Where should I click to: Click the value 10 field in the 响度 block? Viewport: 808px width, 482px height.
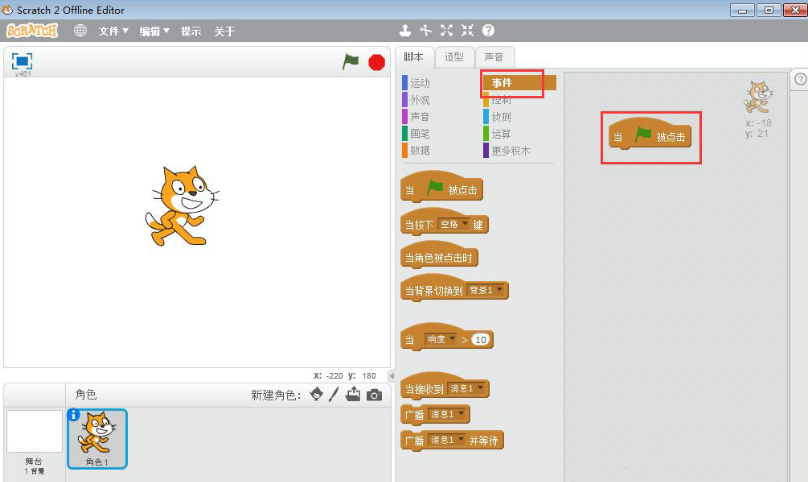[480, 340]
